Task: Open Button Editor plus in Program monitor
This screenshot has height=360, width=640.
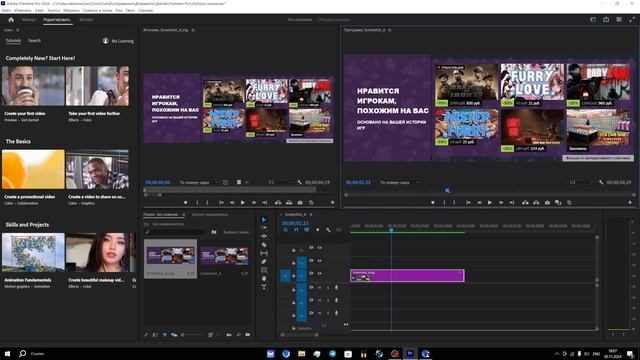Action: point(630,202)
